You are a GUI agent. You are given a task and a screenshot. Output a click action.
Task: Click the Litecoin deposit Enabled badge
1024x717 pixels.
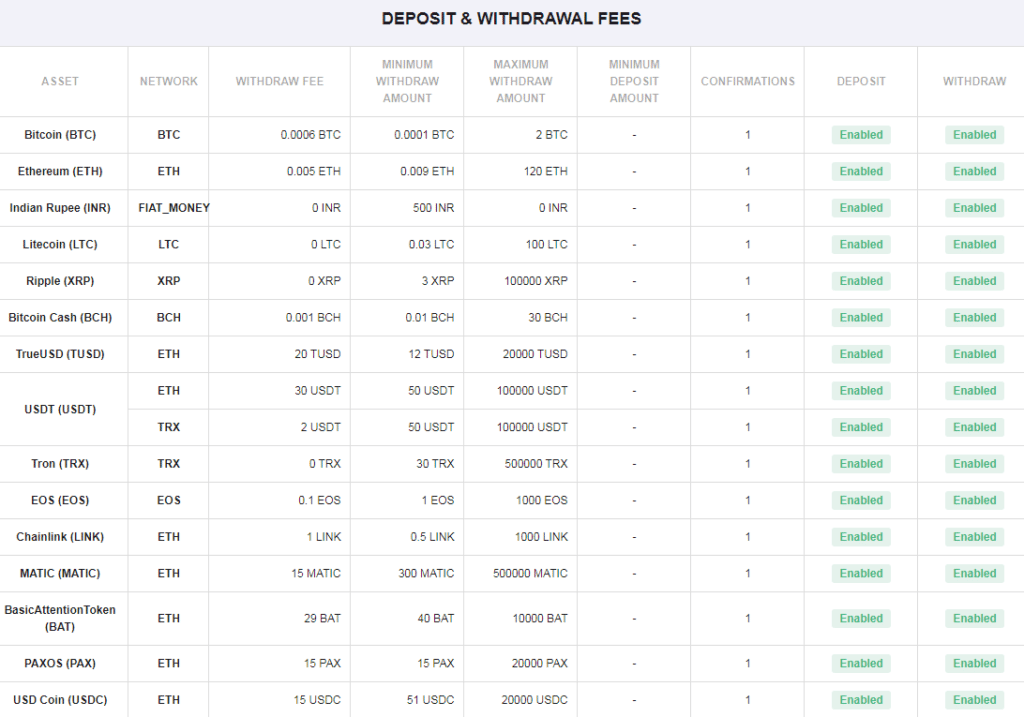point(861,244)
